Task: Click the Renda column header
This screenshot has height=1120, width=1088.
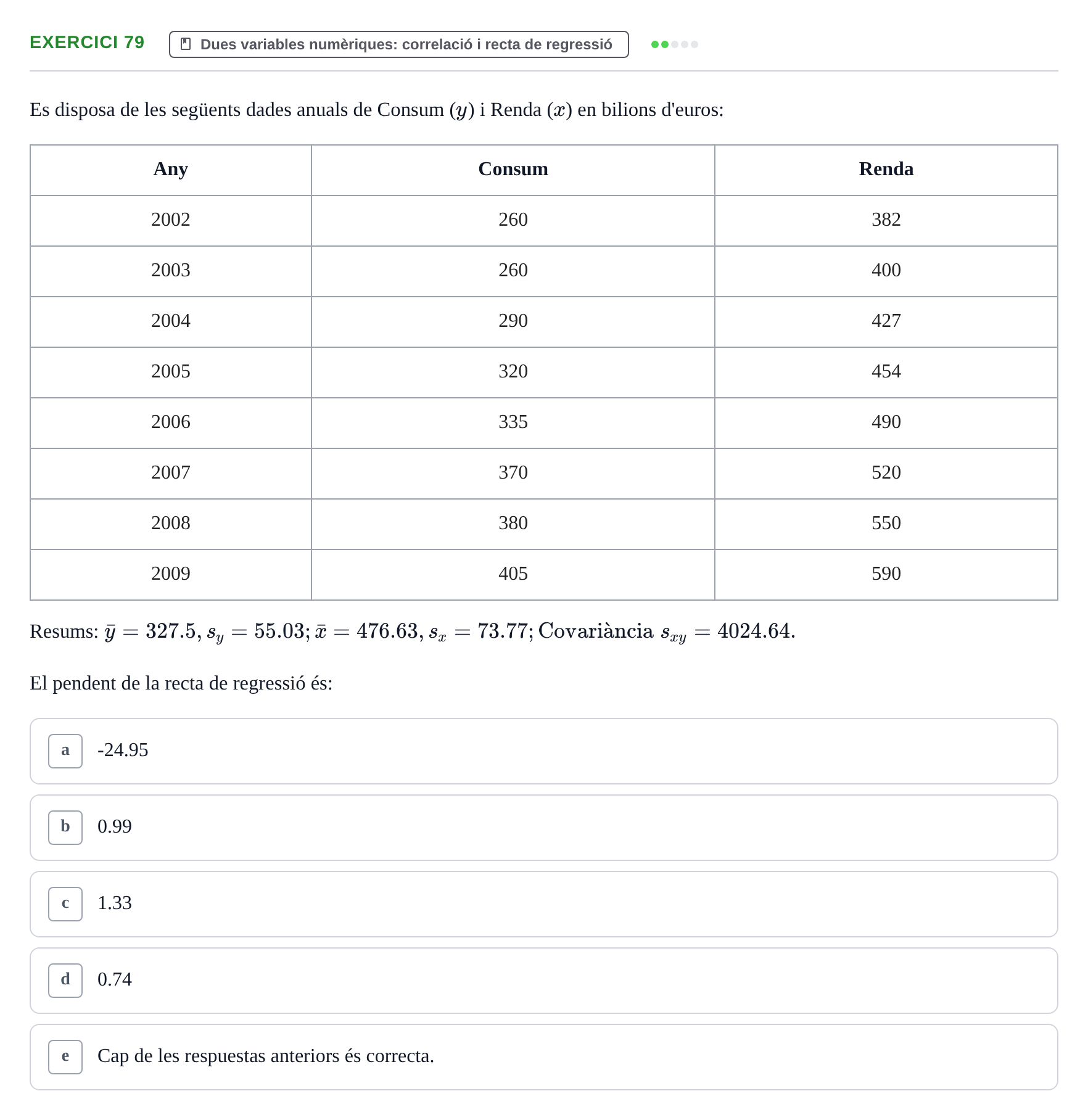Action: point(886,170)
